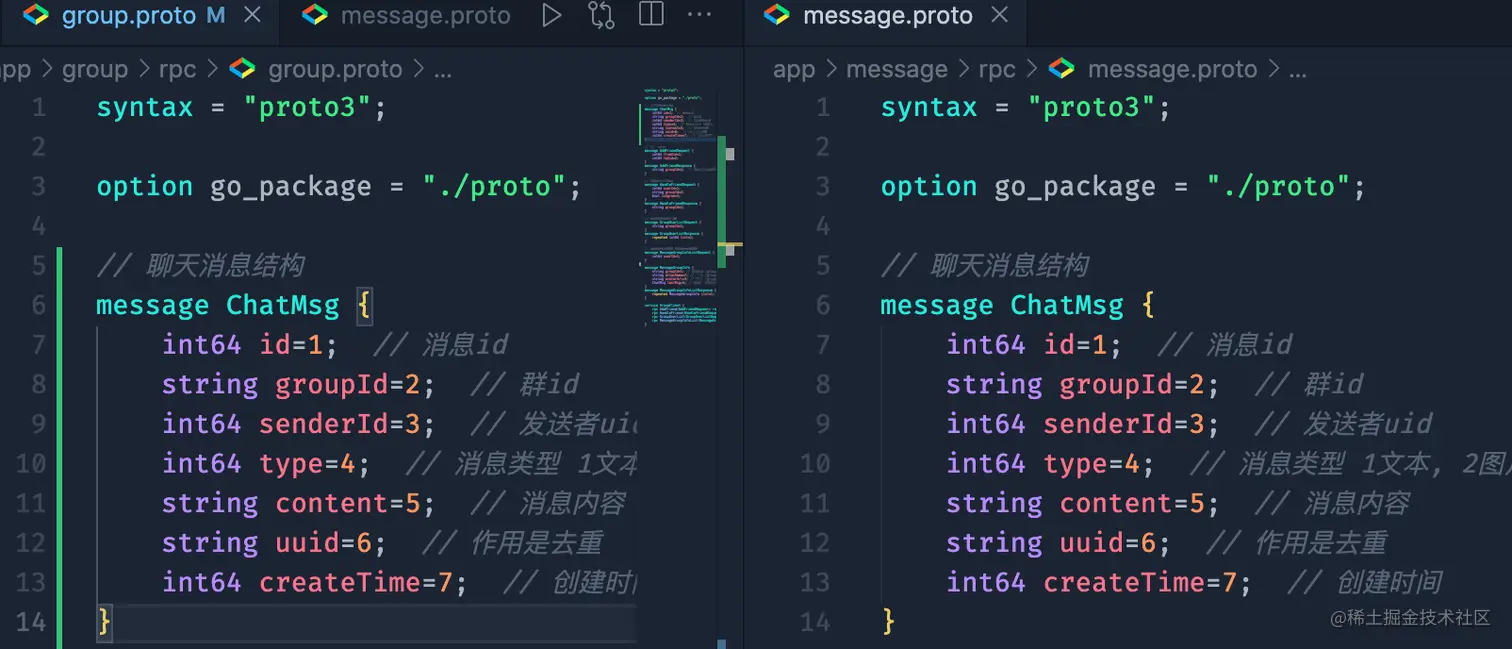Click line number 10 in right editor
Viewport: 1512px width, 649px height.
click(x=815, y=464)
